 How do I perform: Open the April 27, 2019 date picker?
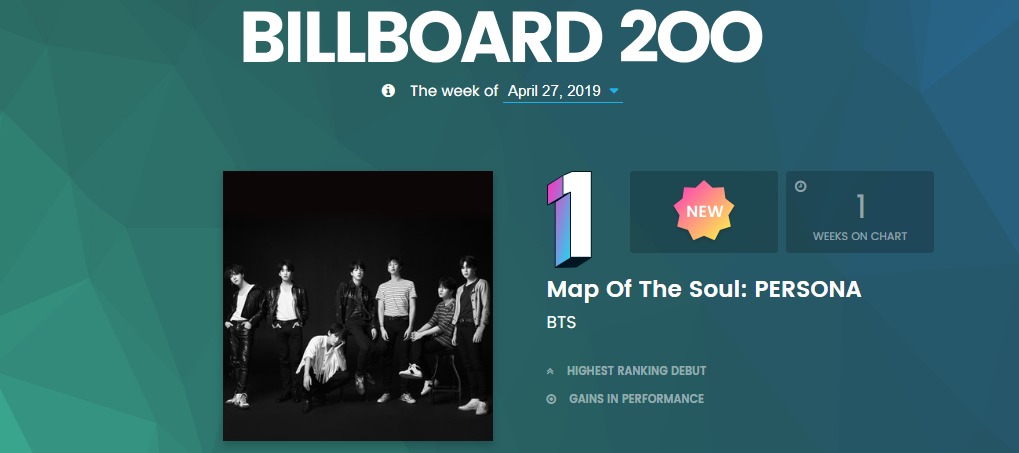(563, 92)
